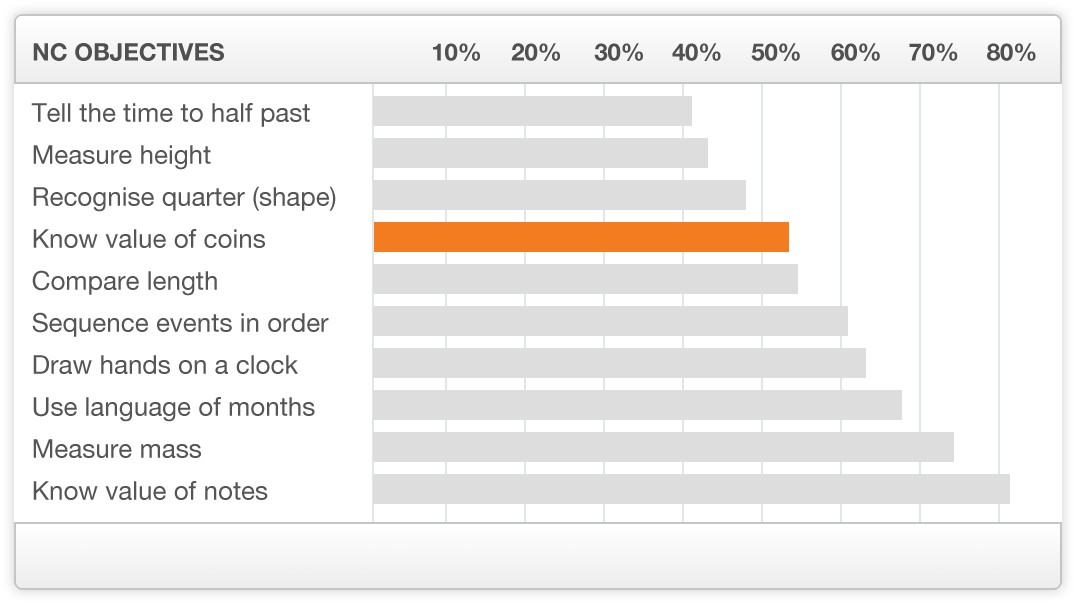
Task: Select the Recognise quarter (shape) bar
Action: pos(559,195)
